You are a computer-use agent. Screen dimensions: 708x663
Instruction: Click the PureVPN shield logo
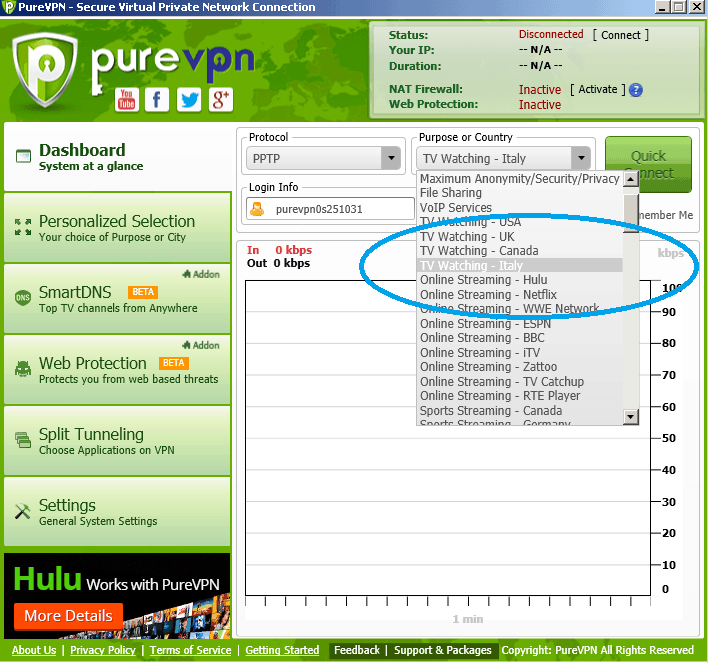(x=45, y=70)
